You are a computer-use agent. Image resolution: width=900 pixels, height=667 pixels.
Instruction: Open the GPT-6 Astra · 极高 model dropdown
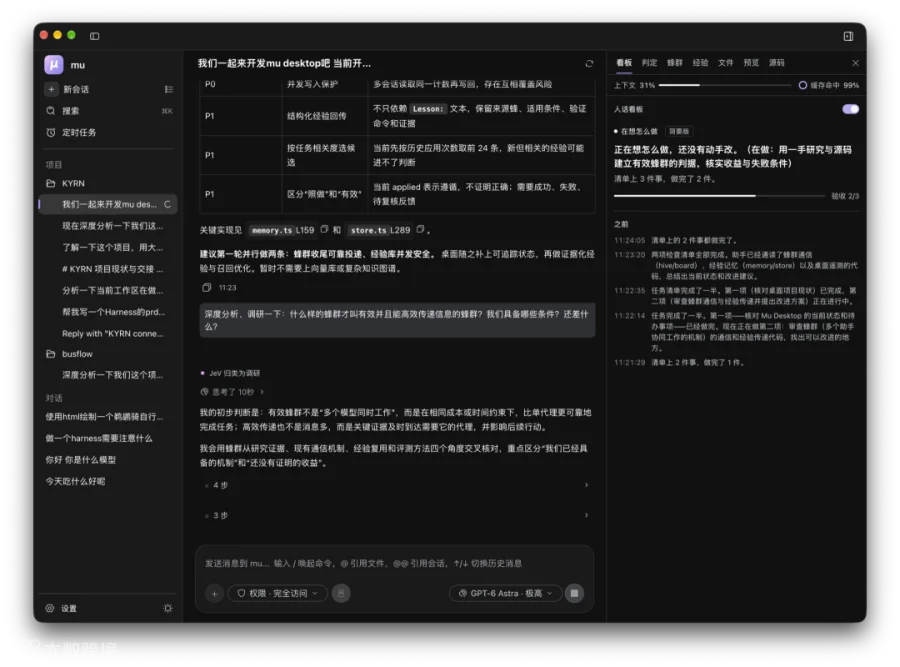click(505, 593)
